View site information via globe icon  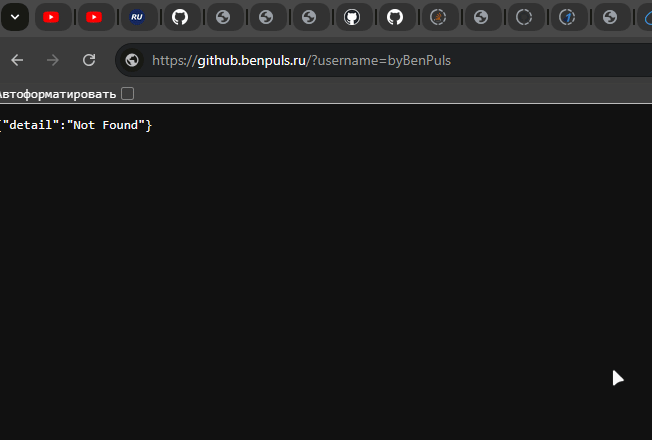click(132, 60)
